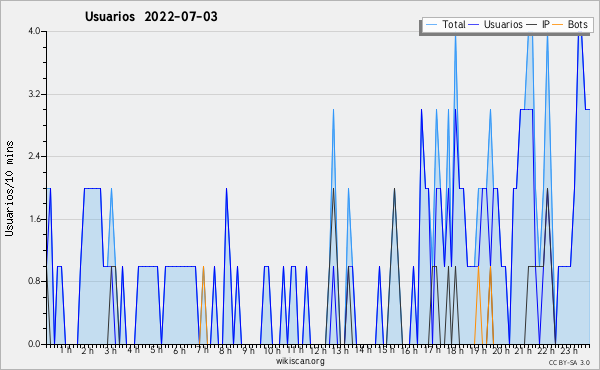Screen dimensions: 600x370
Task: Click the '10 h' x-axis label
Action: tap(272, 351)
